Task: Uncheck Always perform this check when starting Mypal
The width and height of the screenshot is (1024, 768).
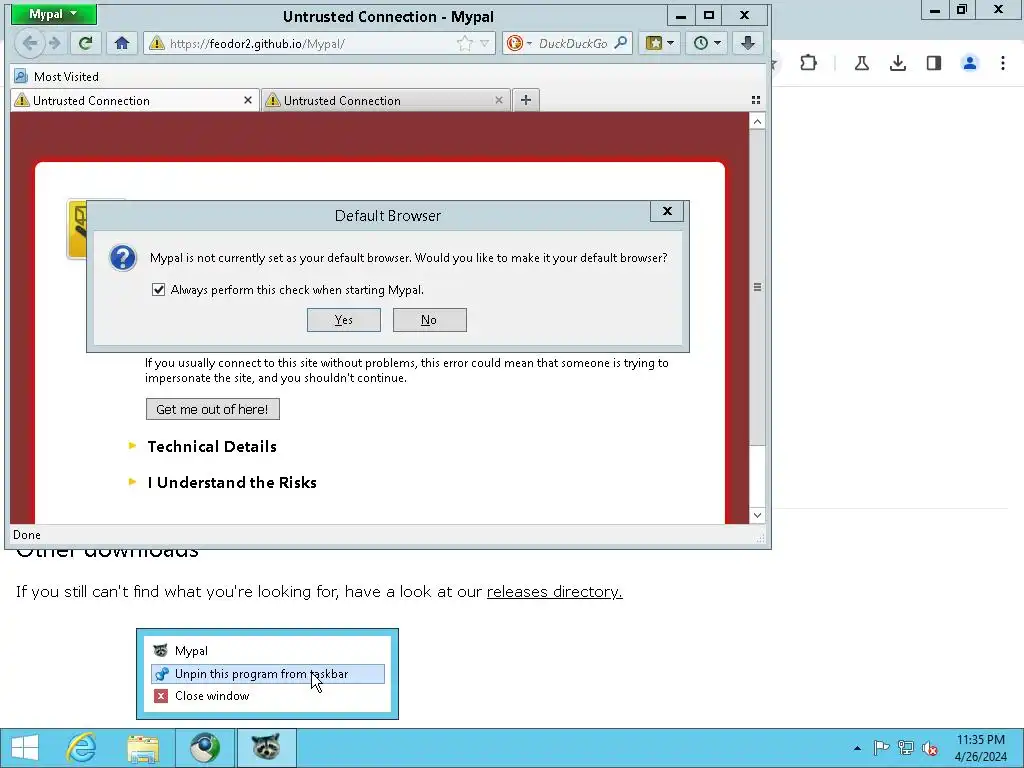Action: coord(159,289)
